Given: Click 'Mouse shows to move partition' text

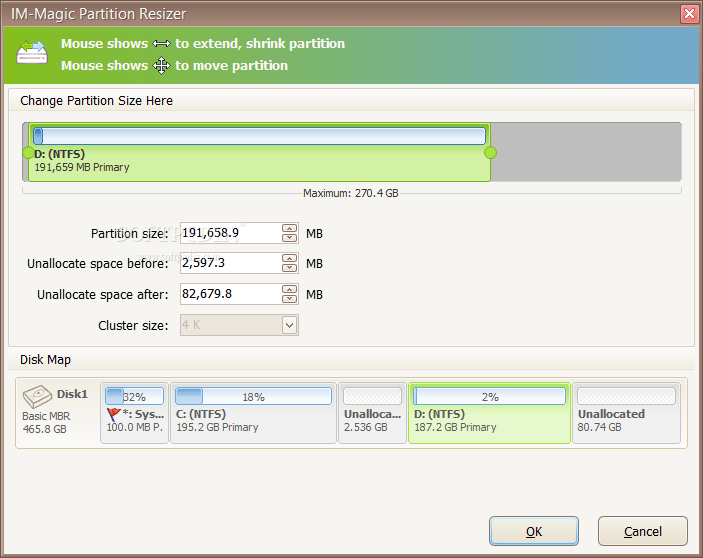Looking at the screenshot, I should (x=174, y=66).
